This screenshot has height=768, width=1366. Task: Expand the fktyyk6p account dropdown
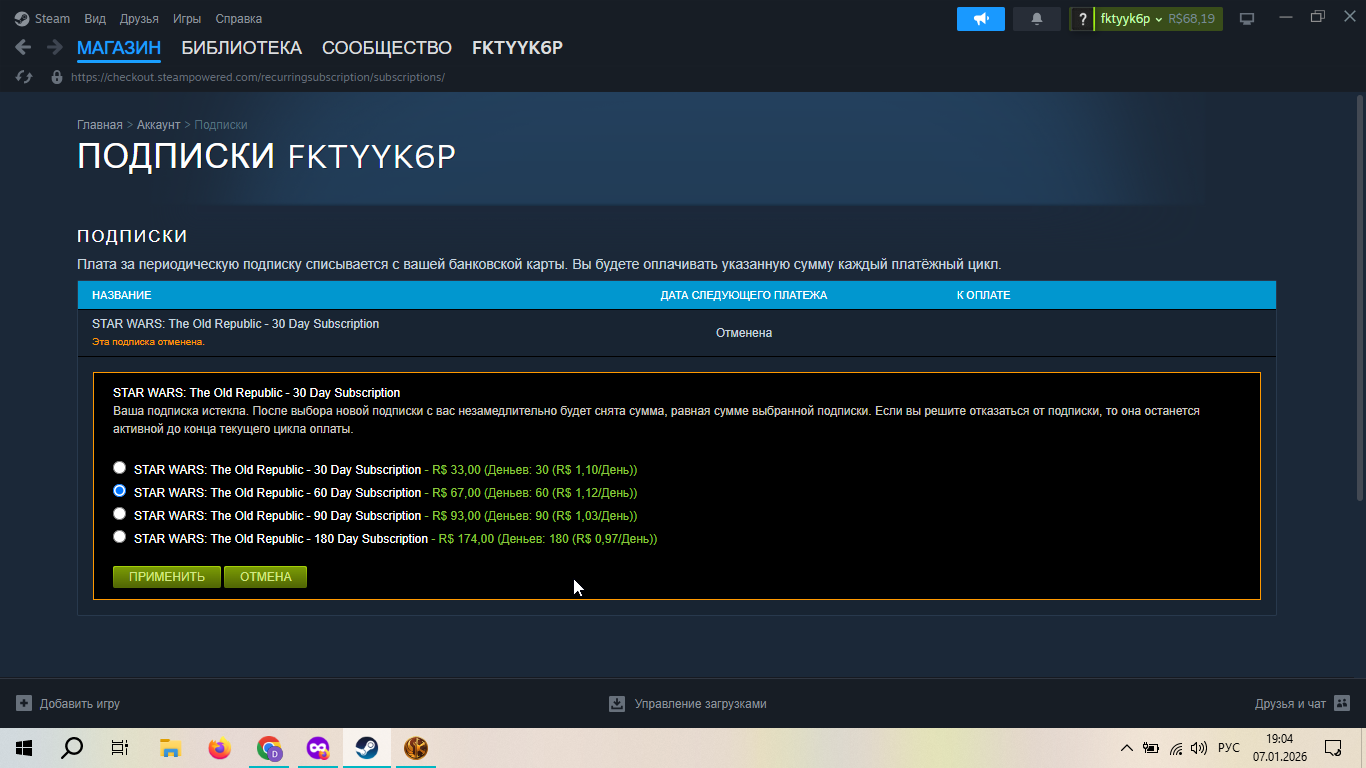click(1131, 19)
